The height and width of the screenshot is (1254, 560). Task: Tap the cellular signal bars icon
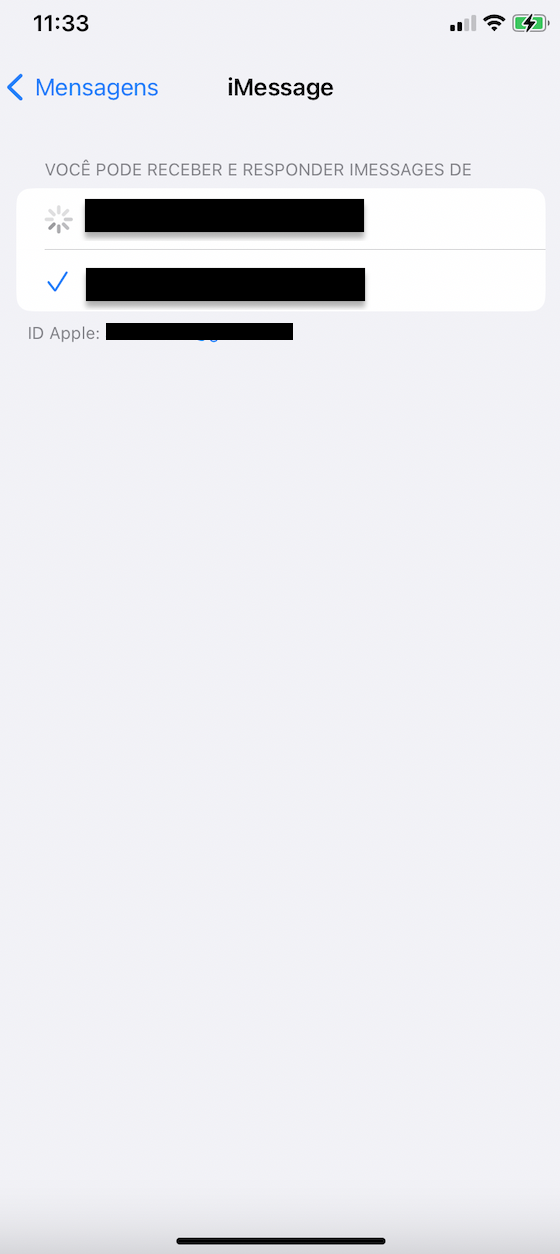pyautogui.click(x=463, y=24)
